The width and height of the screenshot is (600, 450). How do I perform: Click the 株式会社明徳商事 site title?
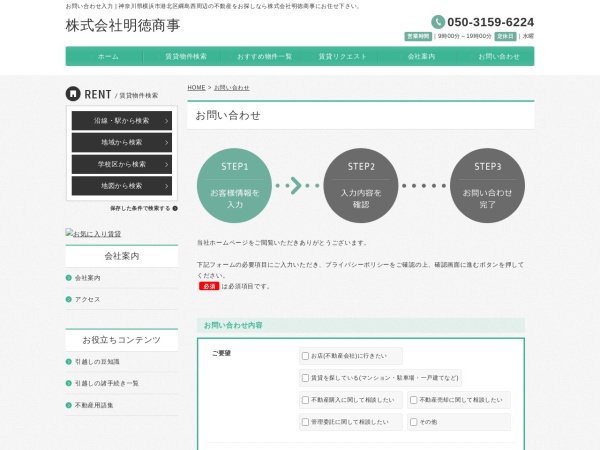[x=122, y=26]
